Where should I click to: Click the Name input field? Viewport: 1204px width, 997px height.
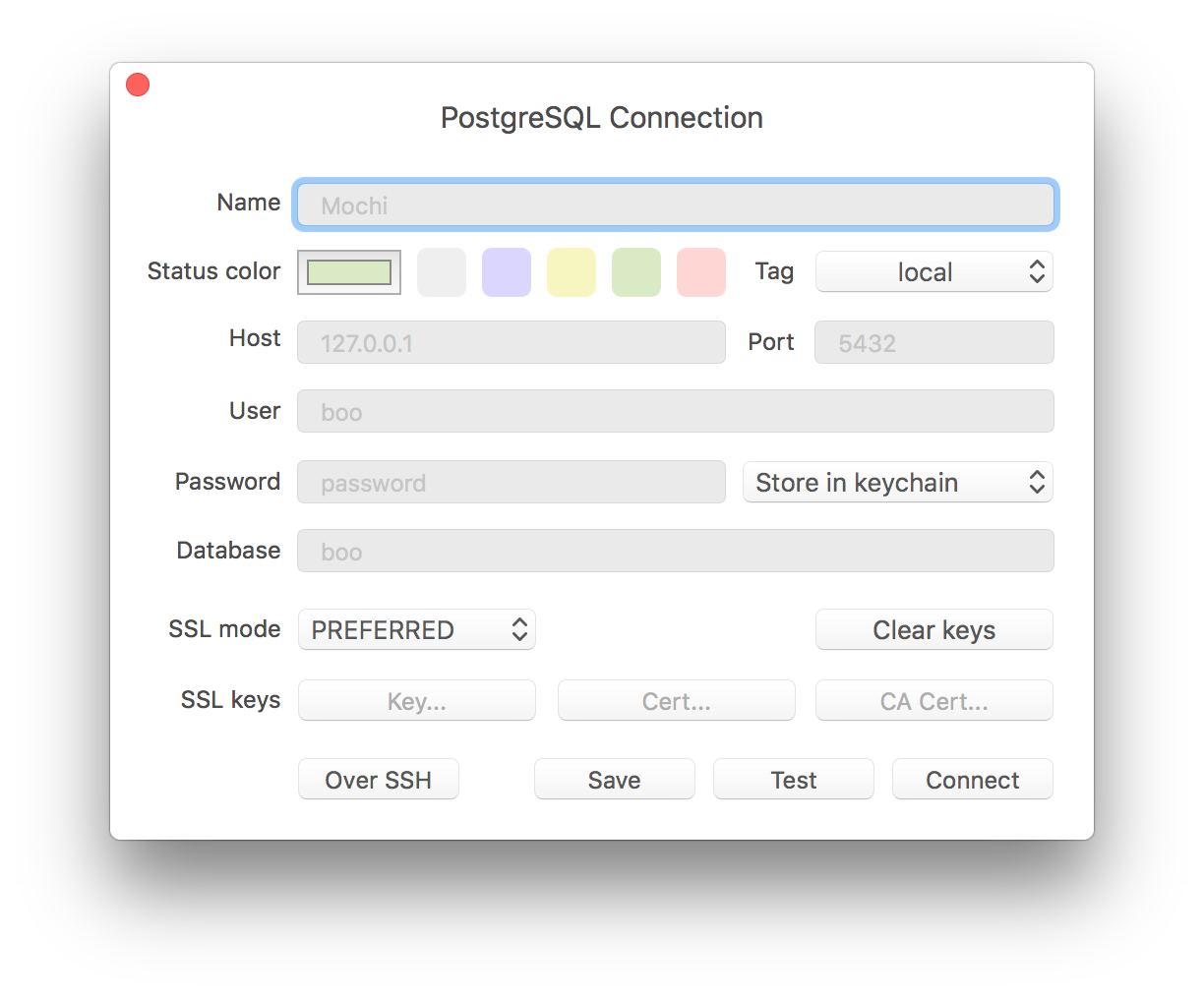(x=675, y=205)
